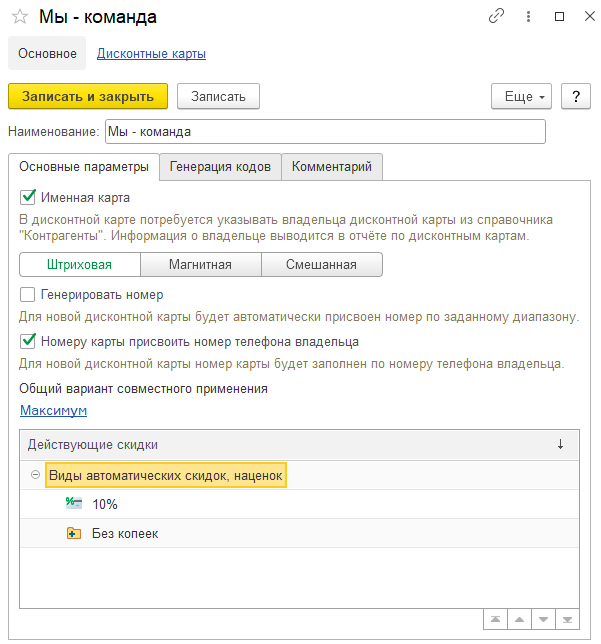Image resolution: width=601 pixels, height=644 pixels.
Task: Click the question mark help button
Action: tap(575, 96)
